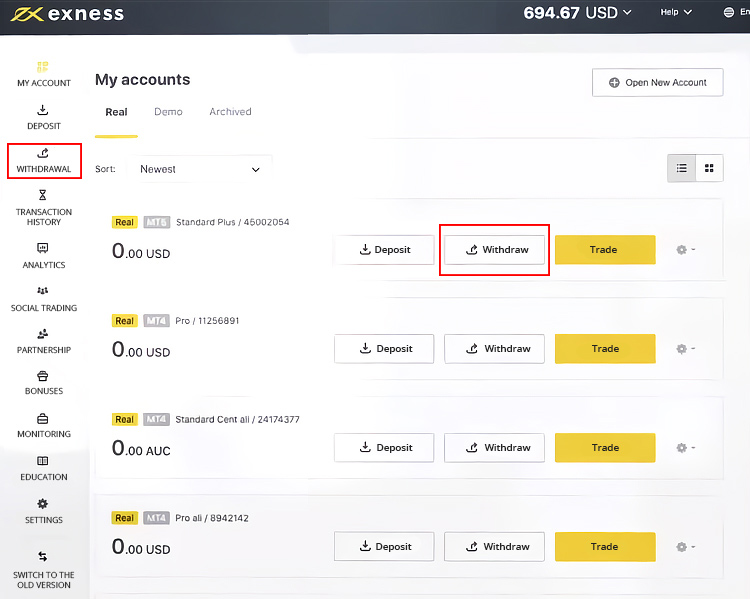
Task: Open Transaction History in sidebar
Action: coord(44,208)
